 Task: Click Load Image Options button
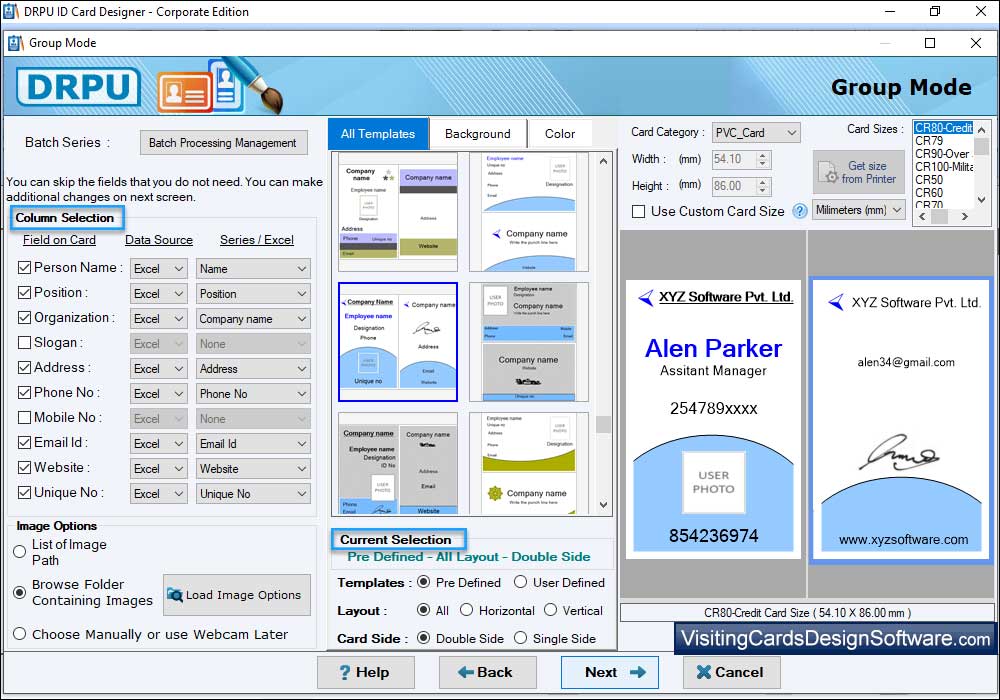pos(237,595)
